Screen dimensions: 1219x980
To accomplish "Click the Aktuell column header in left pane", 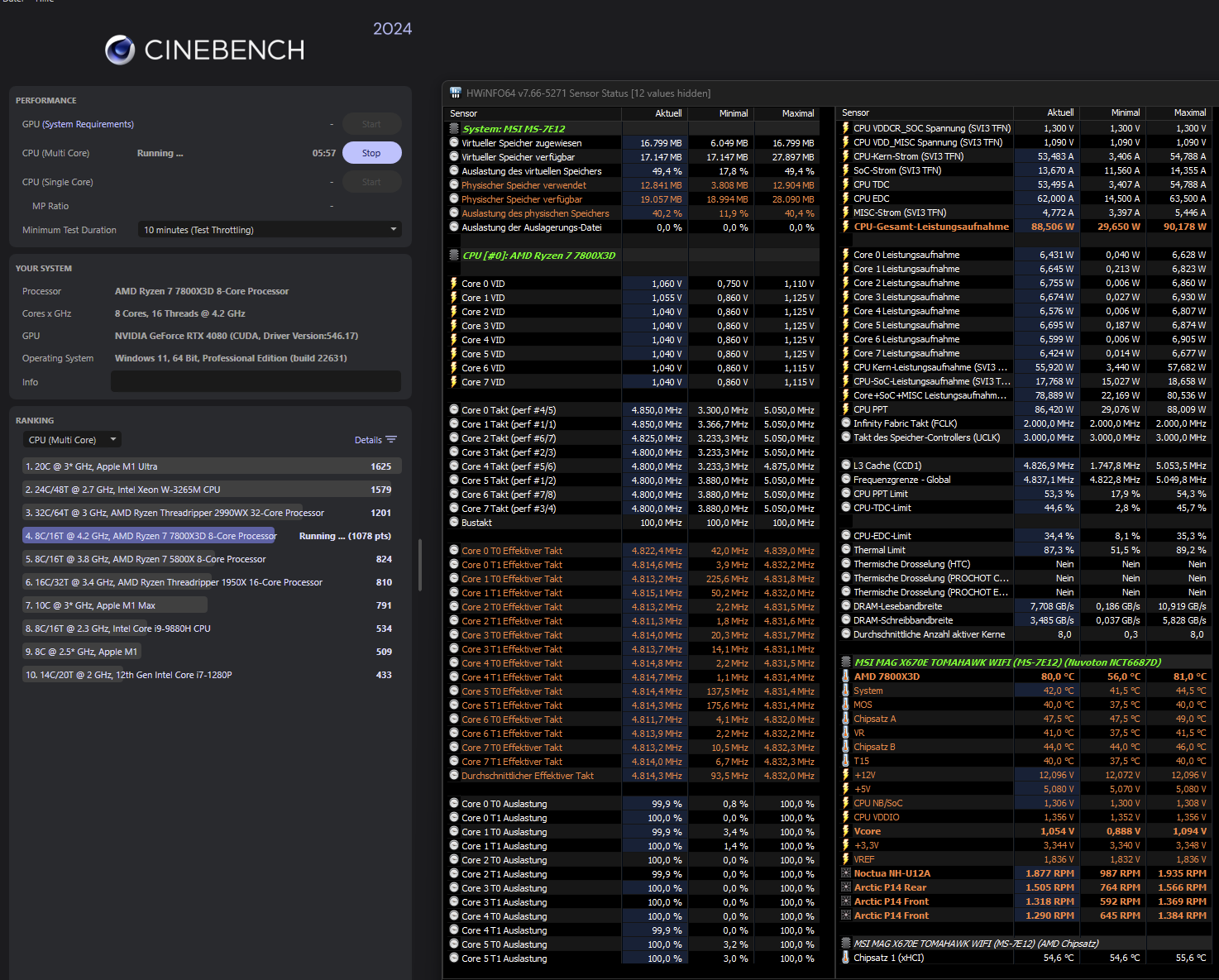I will coord(654,113).
